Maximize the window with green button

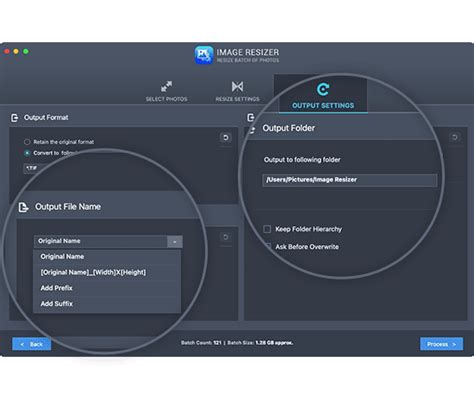pyautogui.click(x=26, y=51)
